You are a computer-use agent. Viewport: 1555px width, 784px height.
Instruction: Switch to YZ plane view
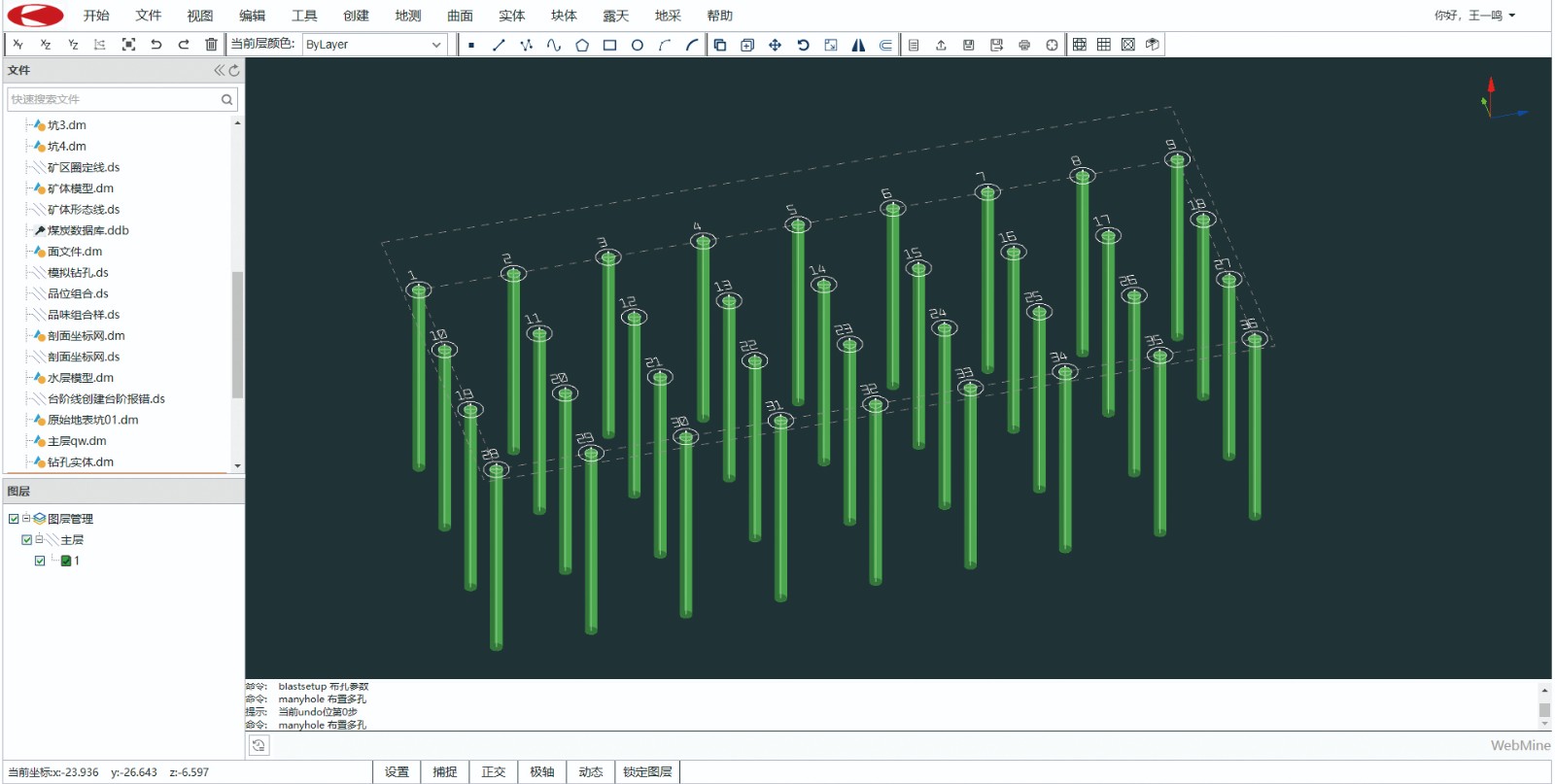click(73, 45)
